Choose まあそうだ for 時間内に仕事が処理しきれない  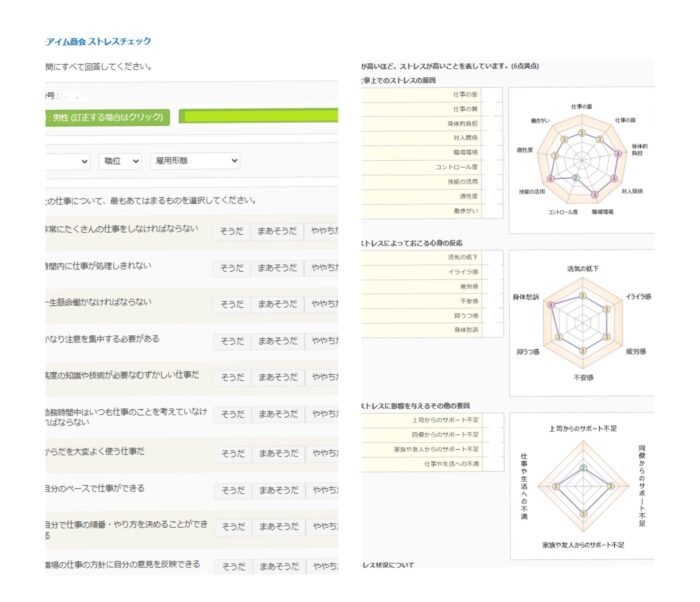(276, 267)
